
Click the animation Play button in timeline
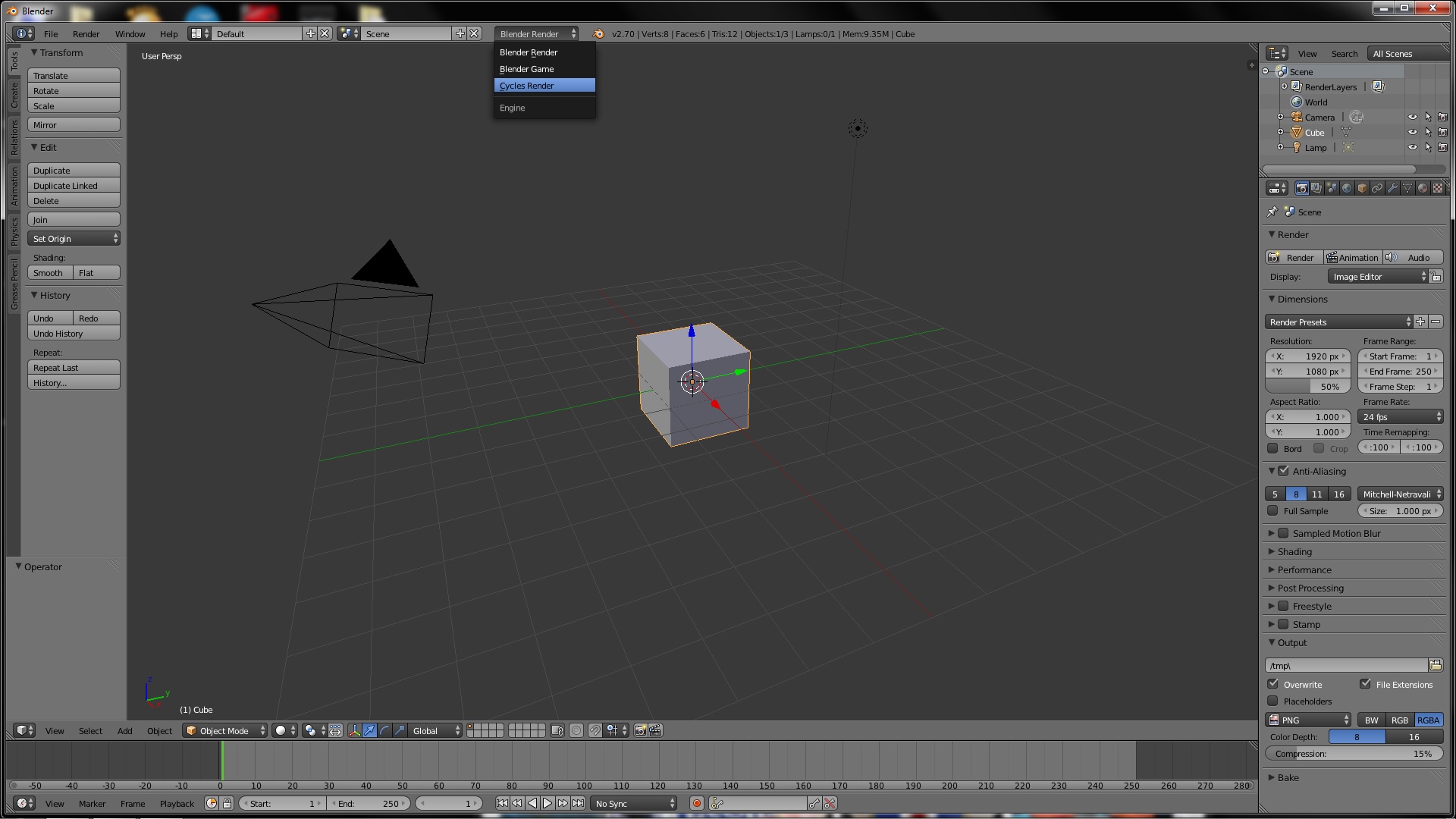coord(548,803)
